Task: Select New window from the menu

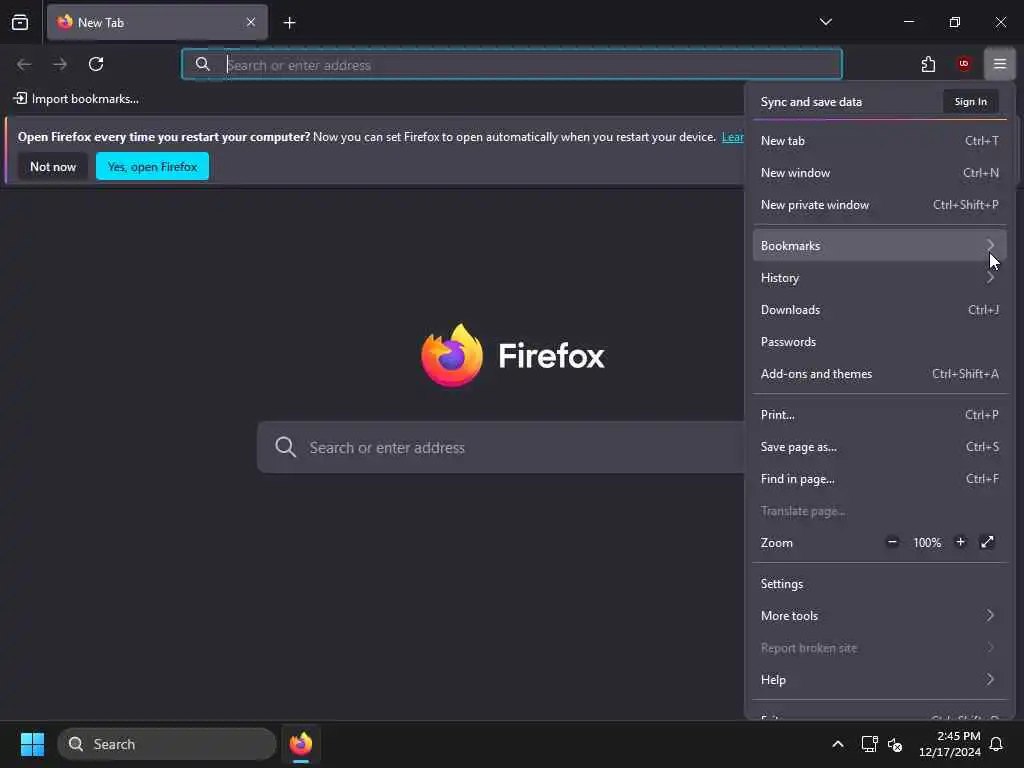Action: (x=879, y=172)
